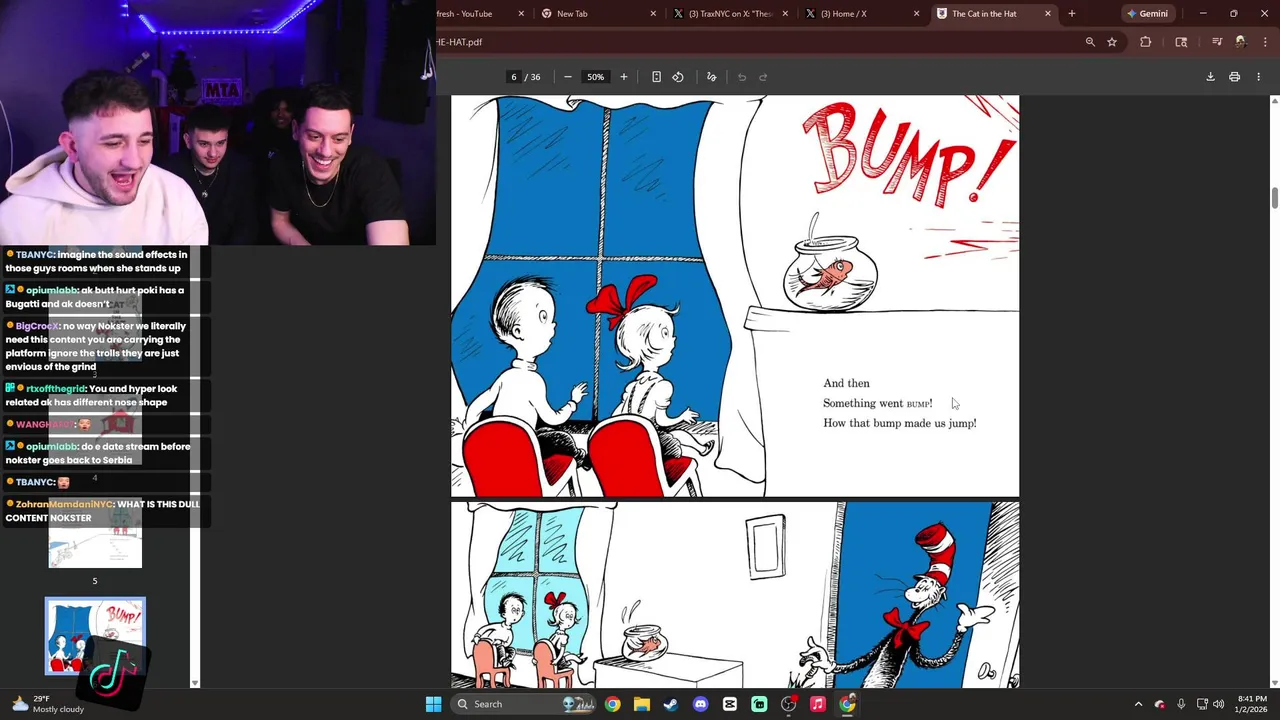This screenshot has width=1280, height=720.
Task: Open the media controls icon in Chrome toolbar
Action: (x=1217, y=42)
